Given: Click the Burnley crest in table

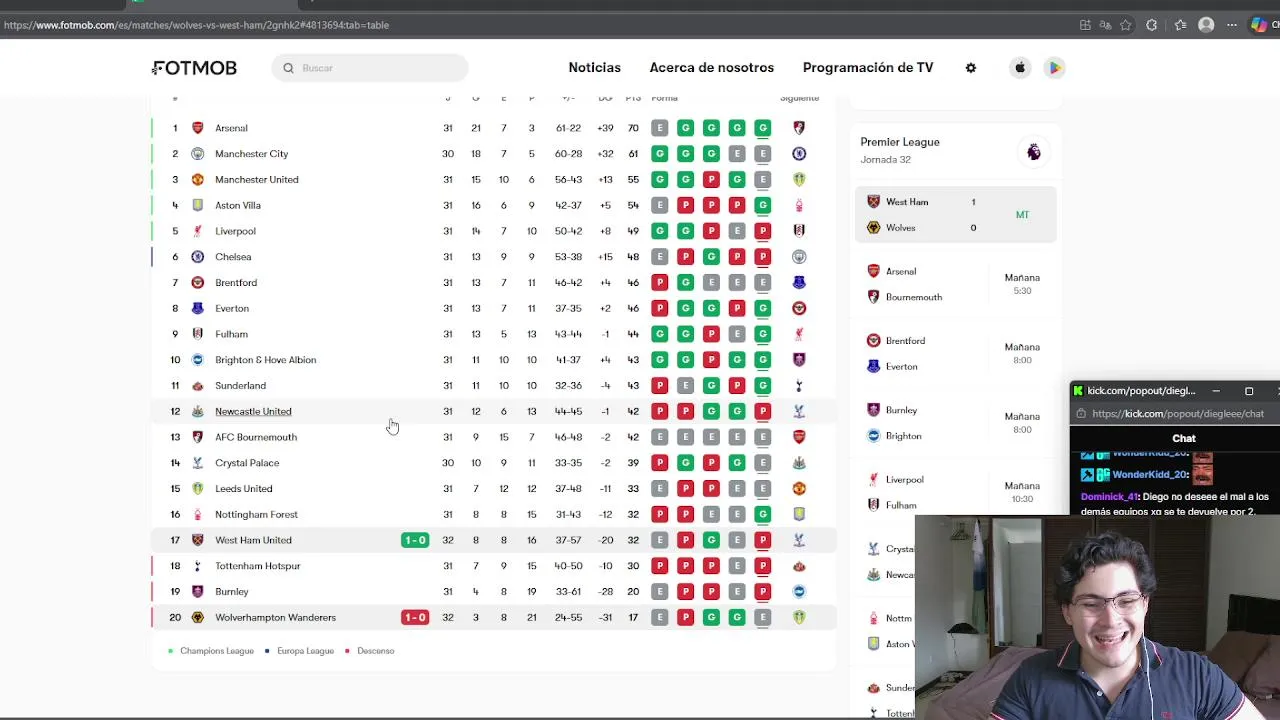Looking at the screenshot, I should pyautogui.click(x=197, y=592).
